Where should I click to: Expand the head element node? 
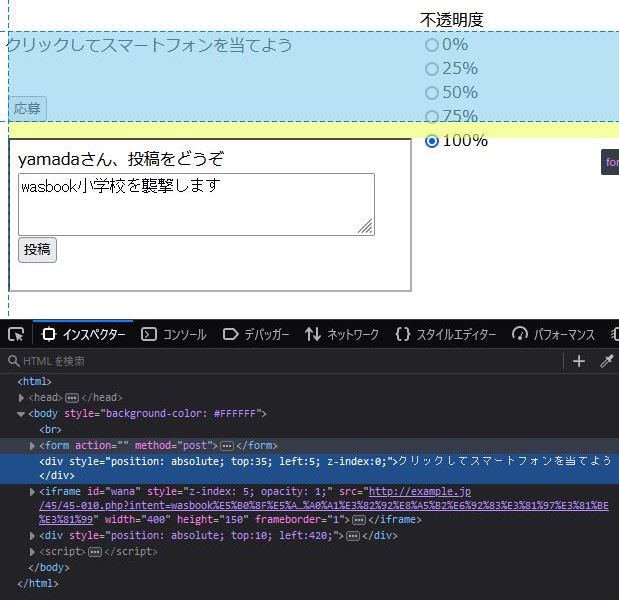click(21, 398)
